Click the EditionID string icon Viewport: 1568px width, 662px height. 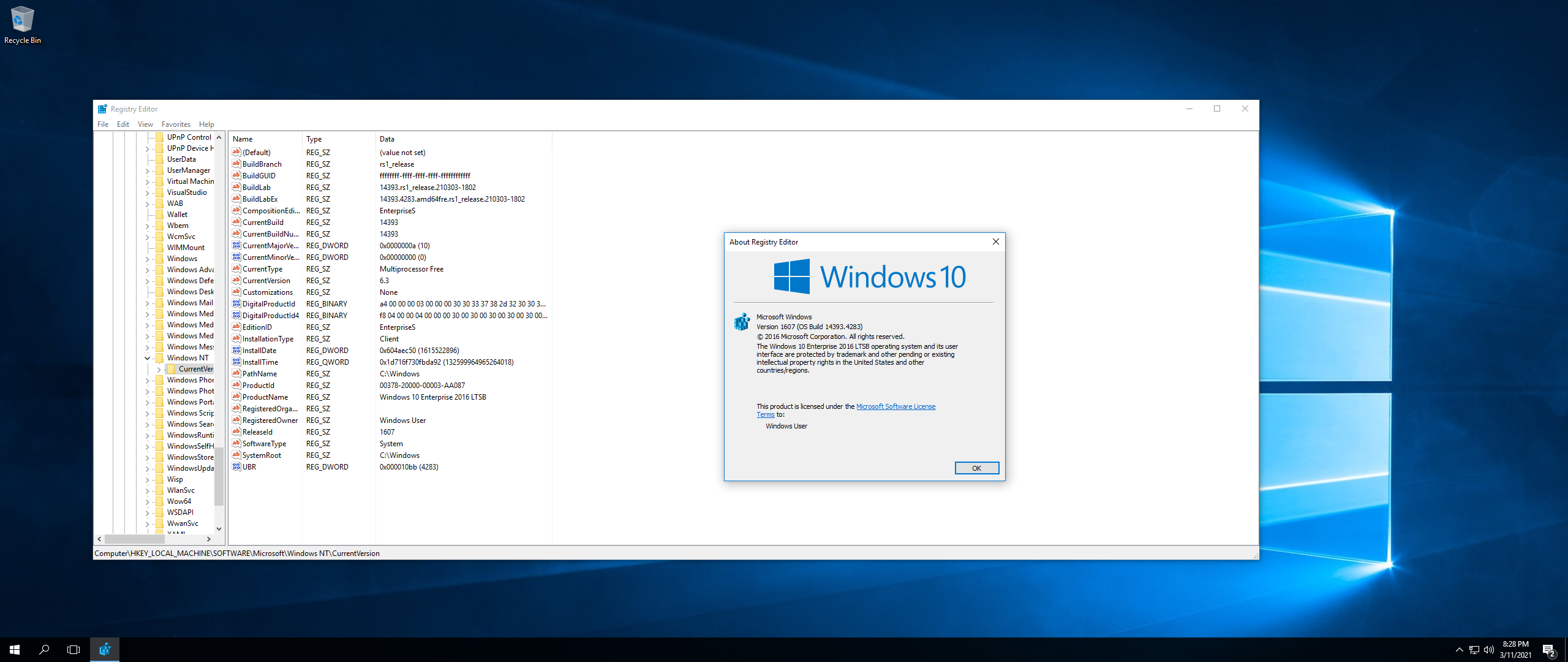tap(236, 327)
